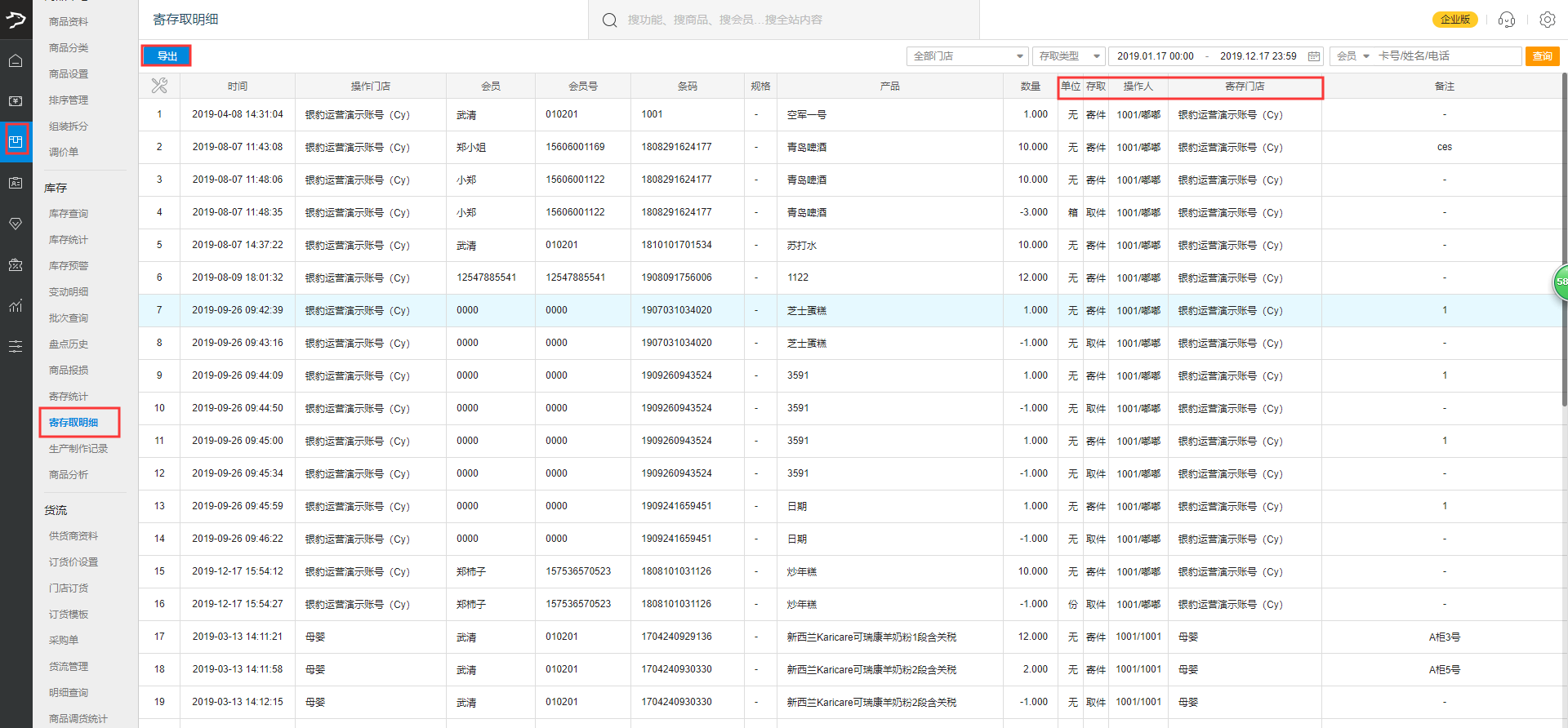Open 商品分类 menu item
The image size is (1568, 728).
69,48
